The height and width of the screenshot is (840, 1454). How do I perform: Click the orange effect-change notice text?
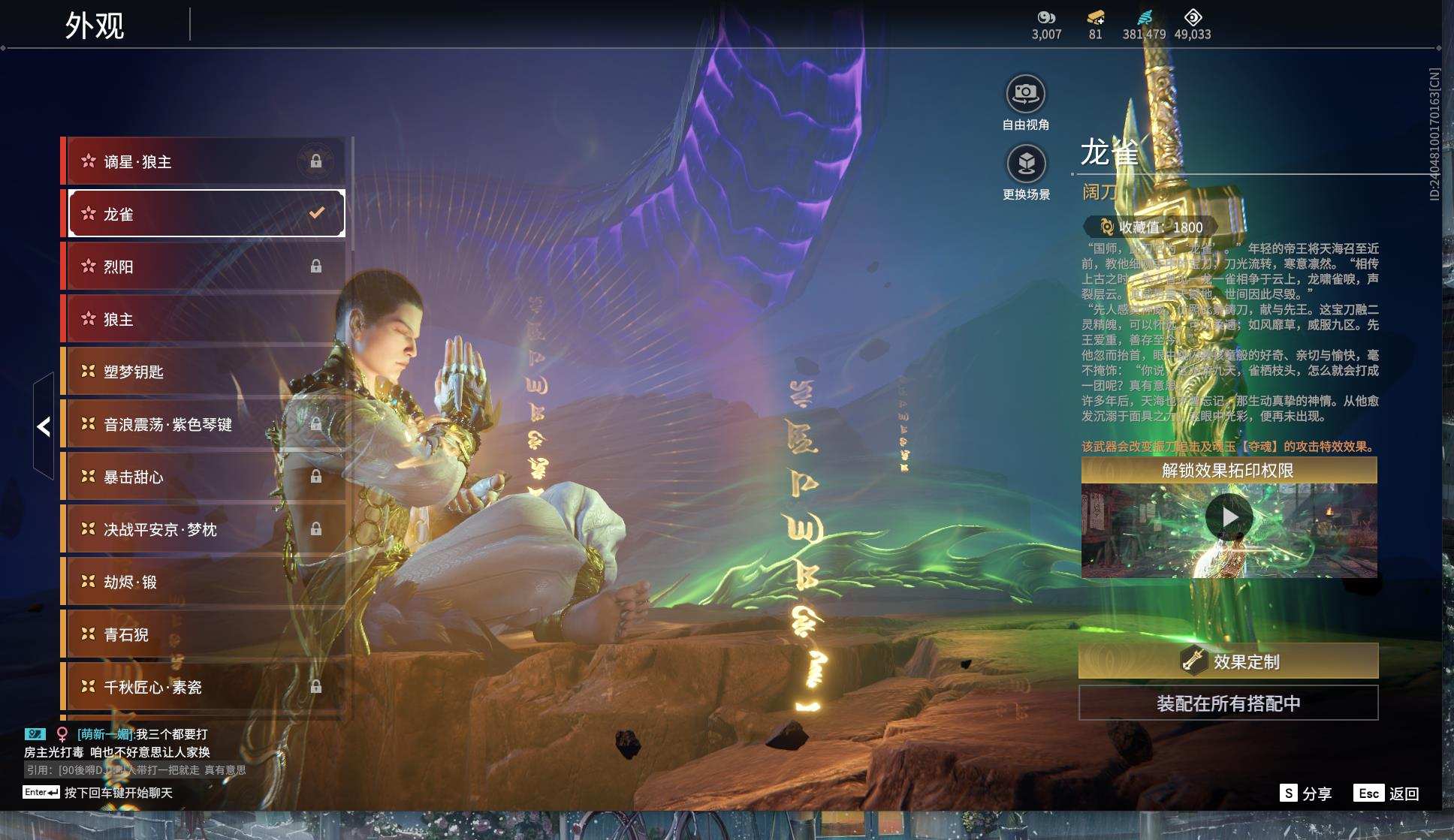[x=1228, y=447]
